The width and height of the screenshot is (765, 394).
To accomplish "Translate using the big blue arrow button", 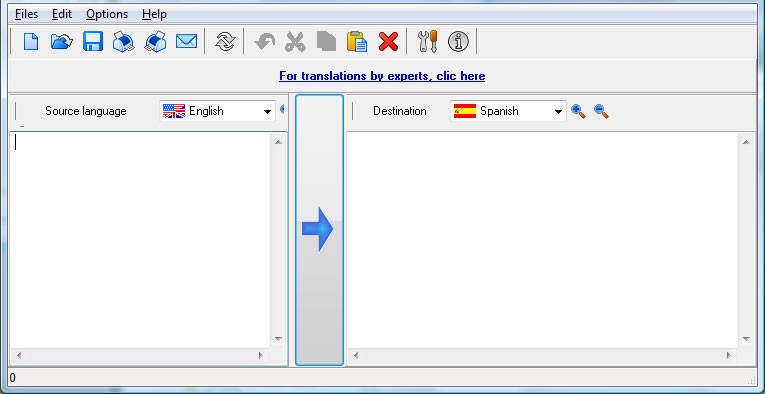I will click(x=319, y=230).
